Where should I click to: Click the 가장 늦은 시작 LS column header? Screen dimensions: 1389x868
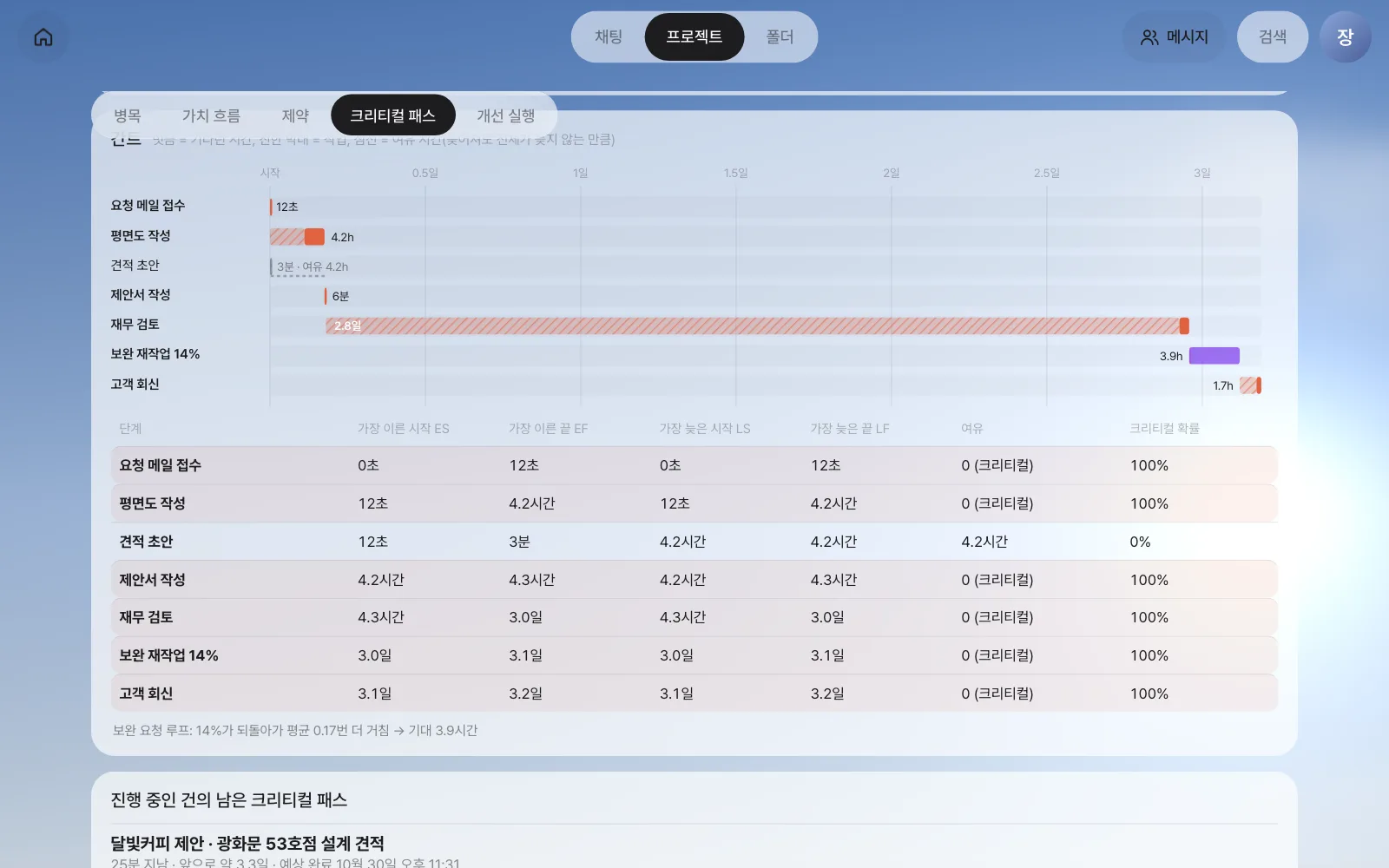705,429
